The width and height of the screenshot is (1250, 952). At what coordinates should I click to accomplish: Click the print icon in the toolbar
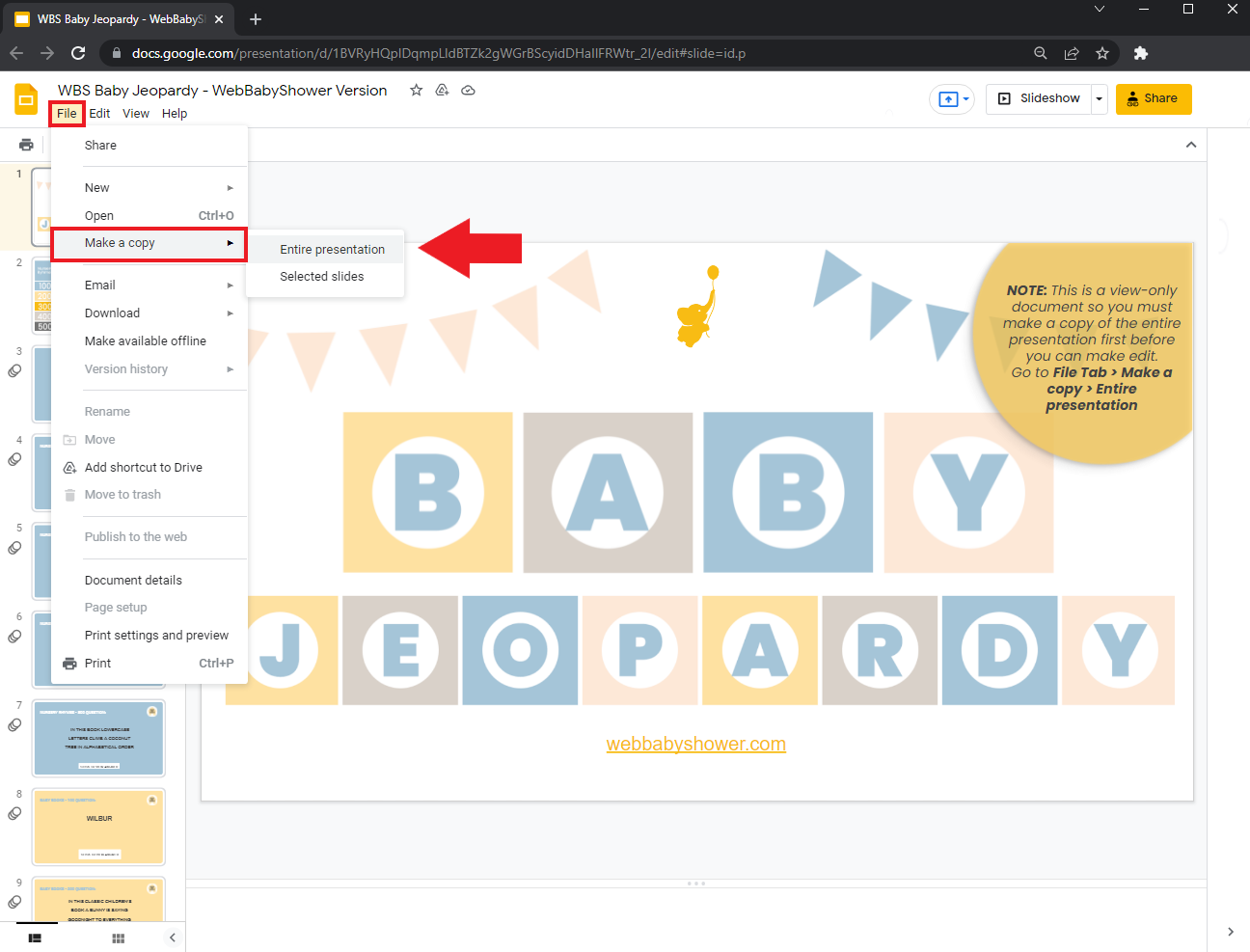click(26, 145)
